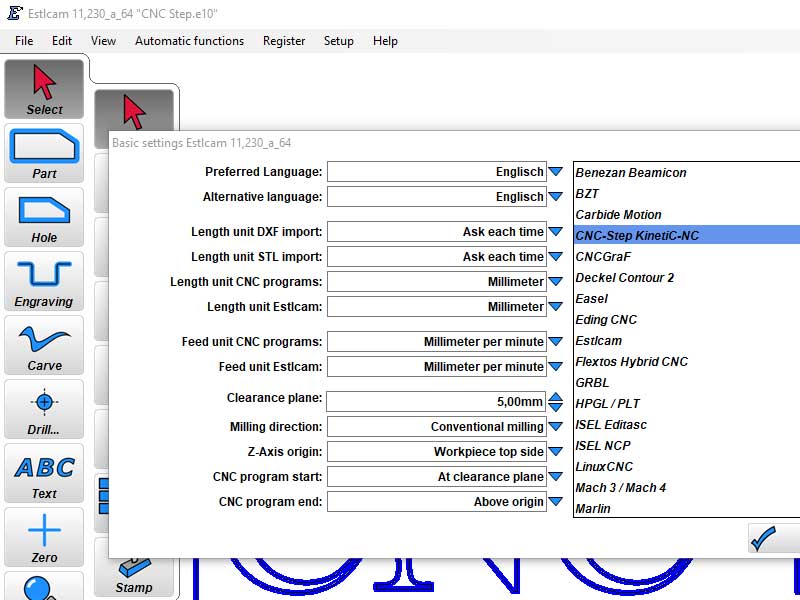Activate the Engraving tool
The height and width of the screenshot is (600, 800).
(44, 282)
